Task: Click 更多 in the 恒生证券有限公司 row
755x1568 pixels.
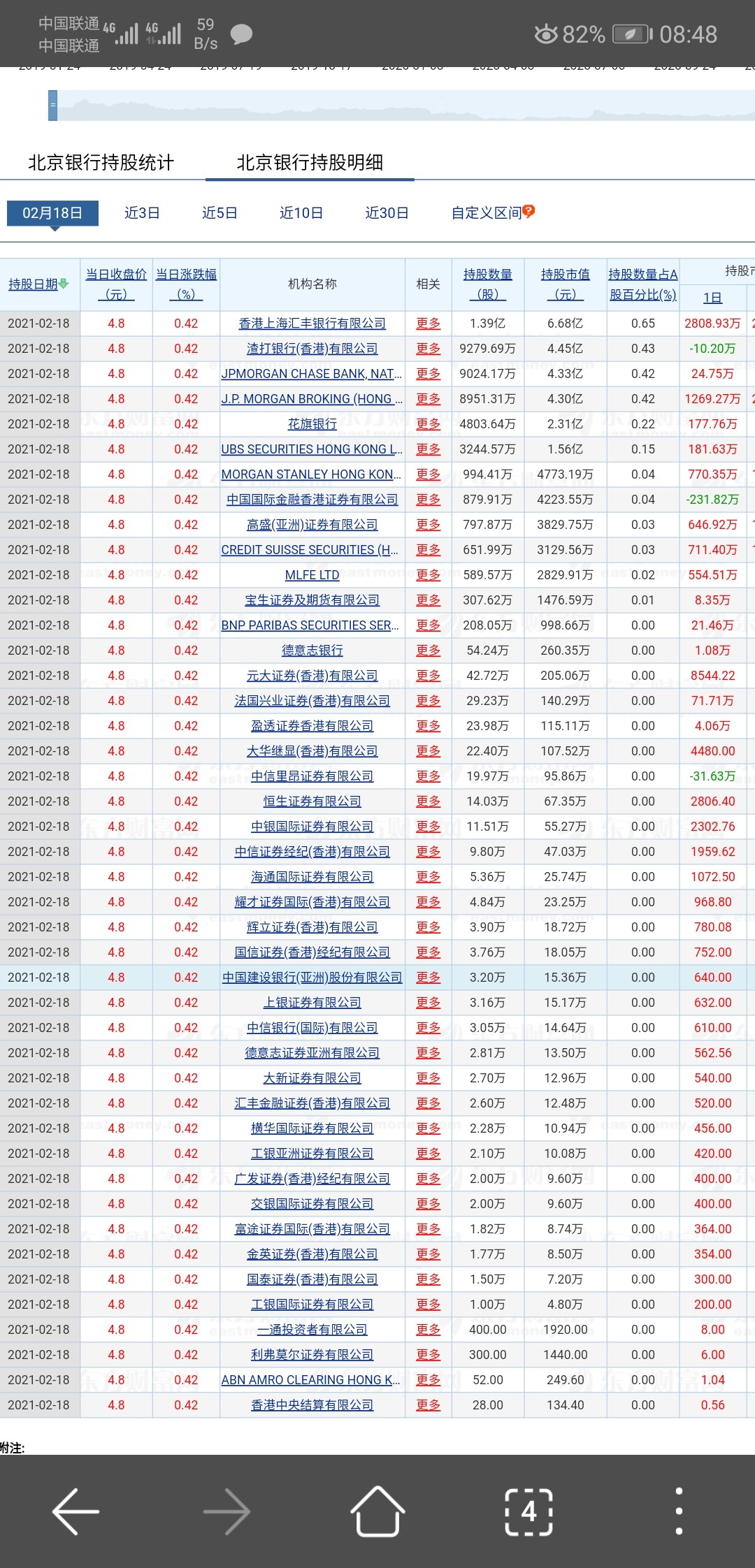Action: pyautogui.click(x=429, y=801)
